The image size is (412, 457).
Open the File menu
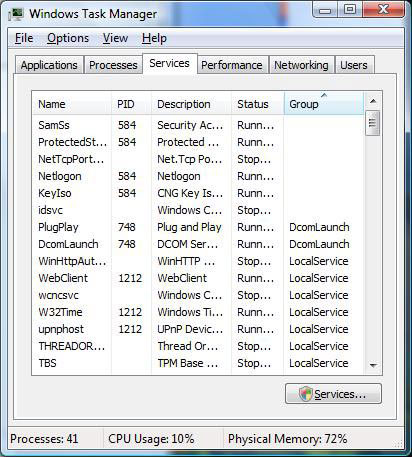(x=24, y=38)
